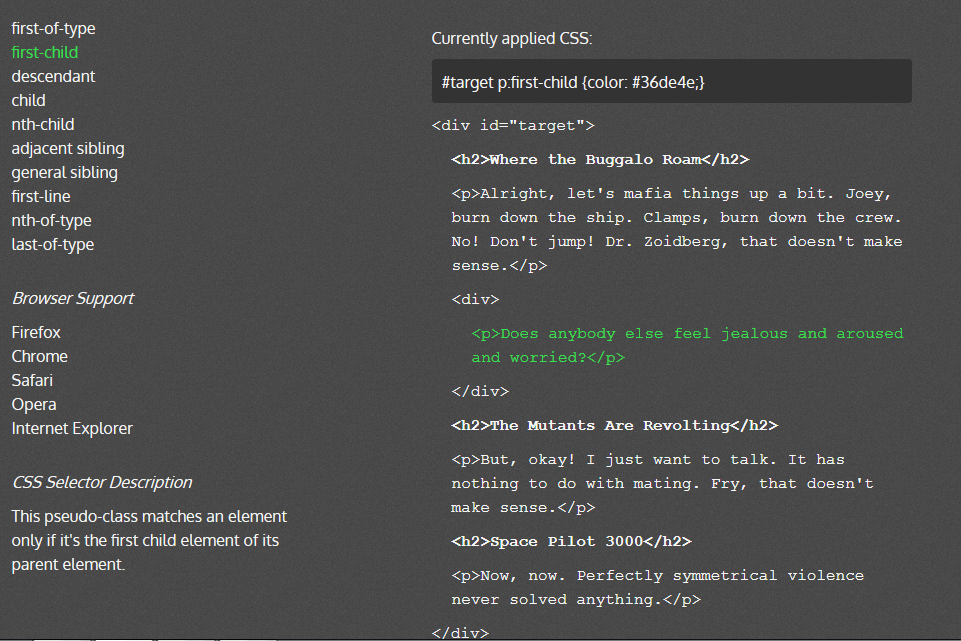The width and height of the screenshot is (961, 641).
Task: Open the descendant selector example
Action: 53,77
